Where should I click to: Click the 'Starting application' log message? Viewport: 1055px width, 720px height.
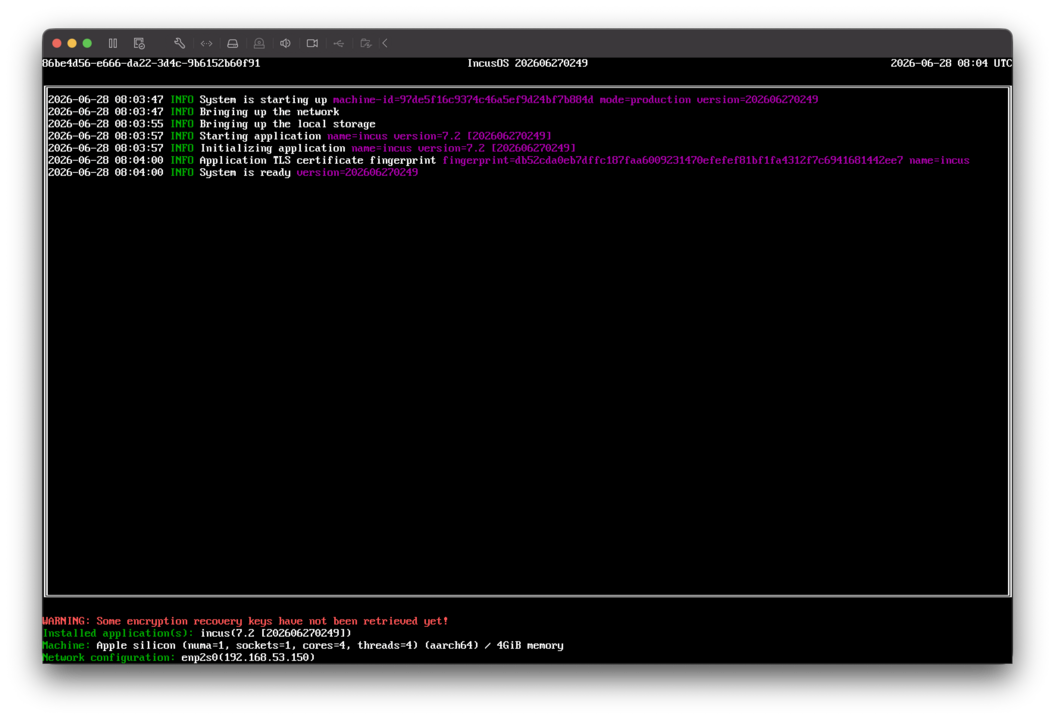tap(260, 136)
